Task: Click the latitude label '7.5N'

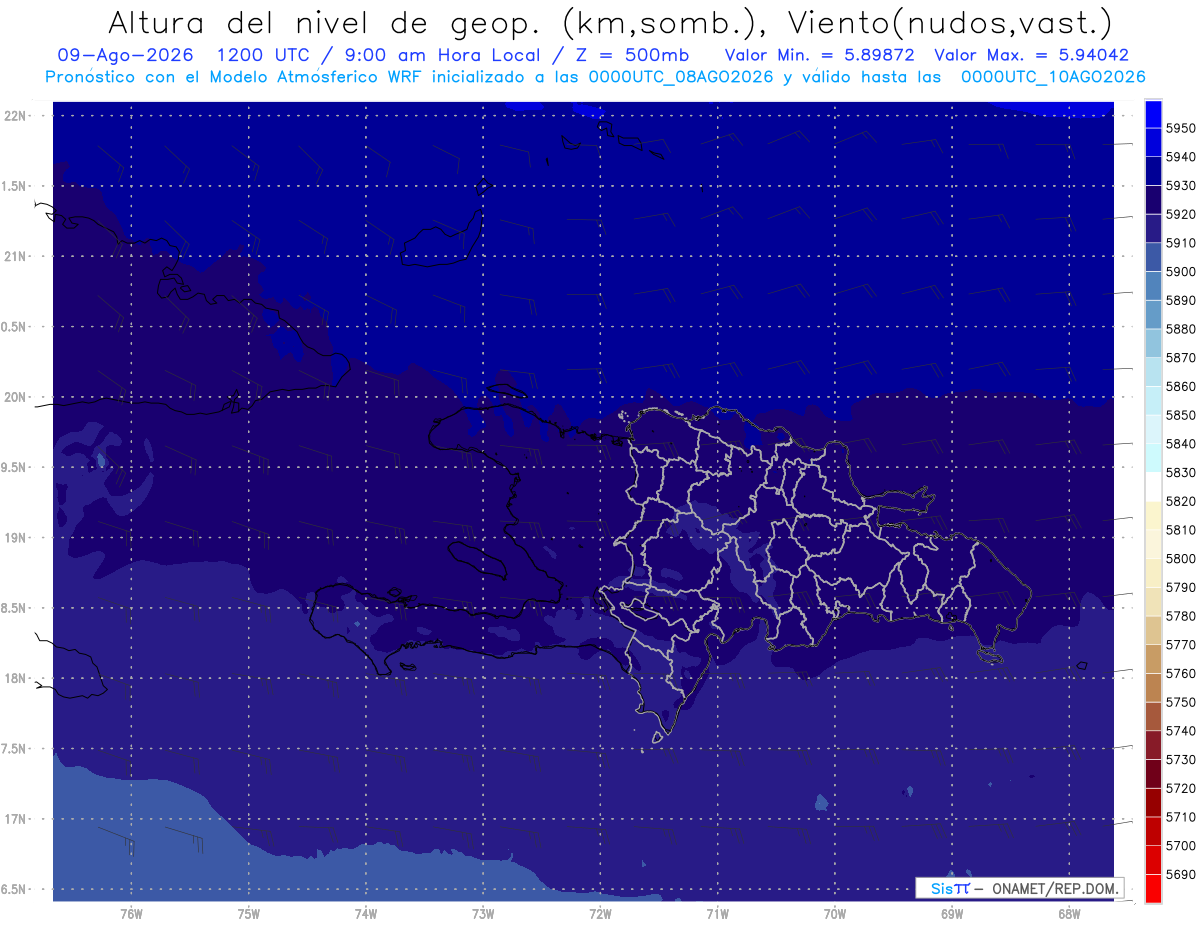Action: [14, 749]
